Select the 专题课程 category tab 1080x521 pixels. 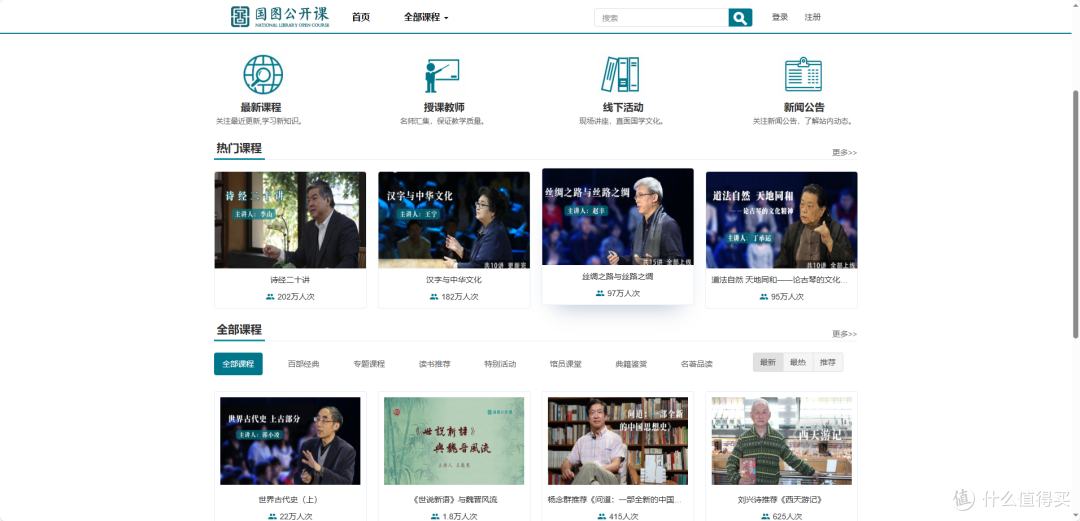coord(369,364)
